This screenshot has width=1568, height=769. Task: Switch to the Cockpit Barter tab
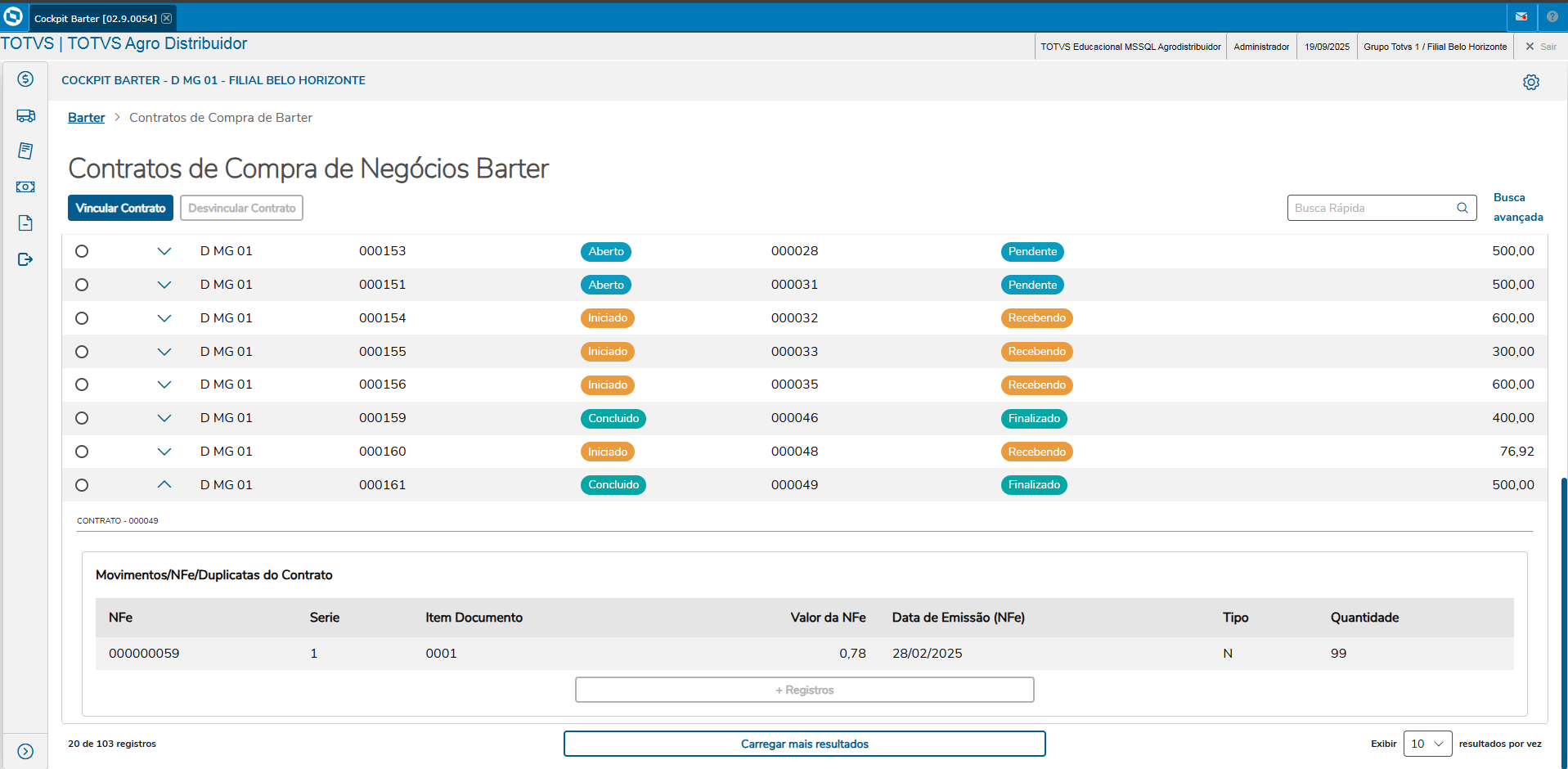point(95,18)
